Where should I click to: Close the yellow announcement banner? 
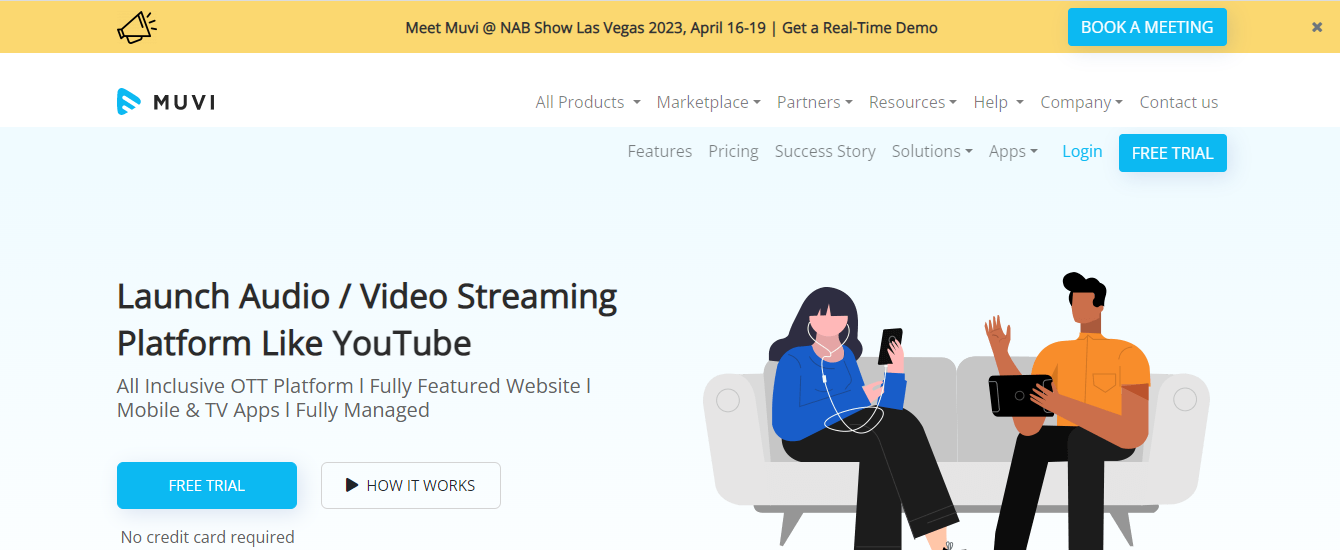coord(1317,27)
